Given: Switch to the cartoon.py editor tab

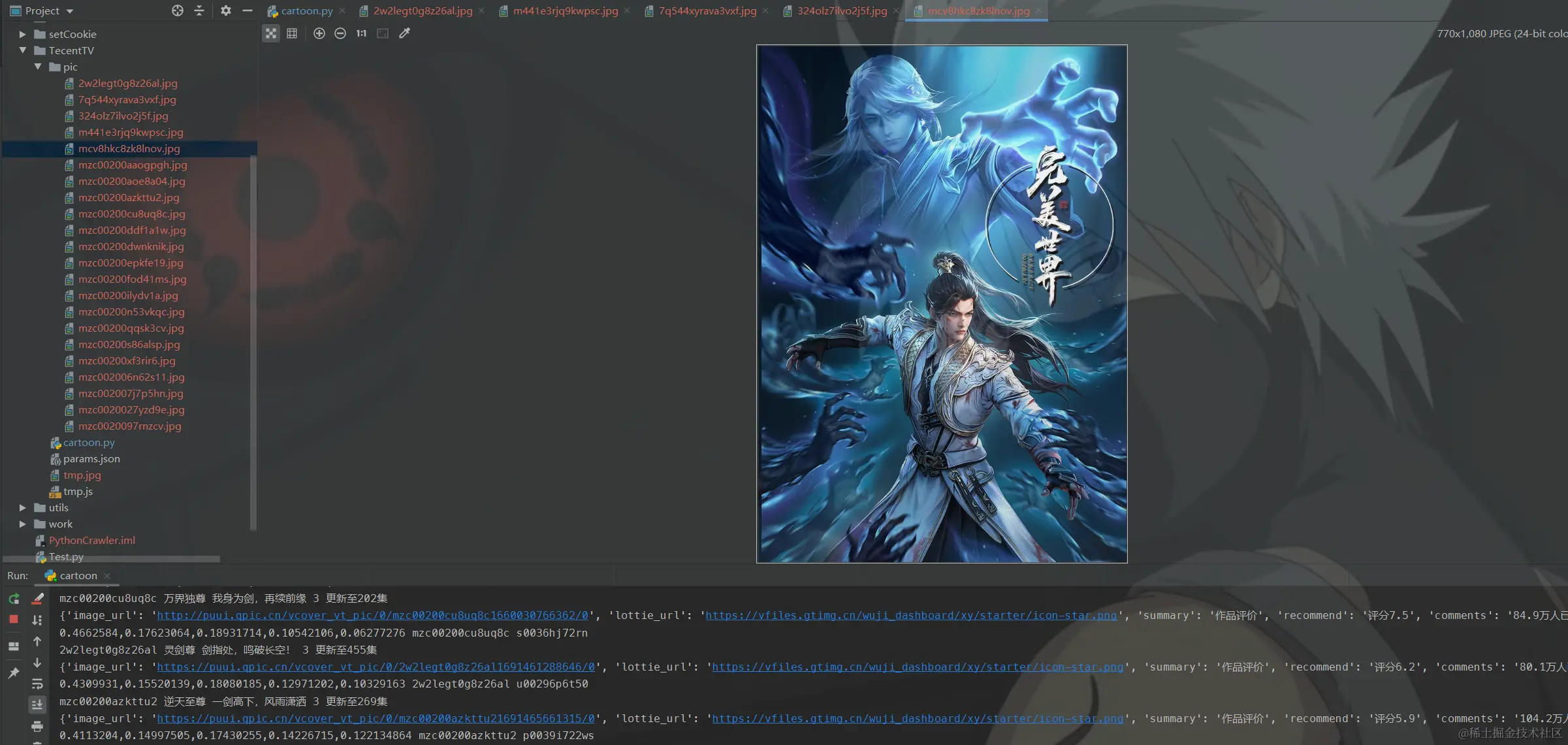Looking at the screenshot, I should [x=306, y=11].
